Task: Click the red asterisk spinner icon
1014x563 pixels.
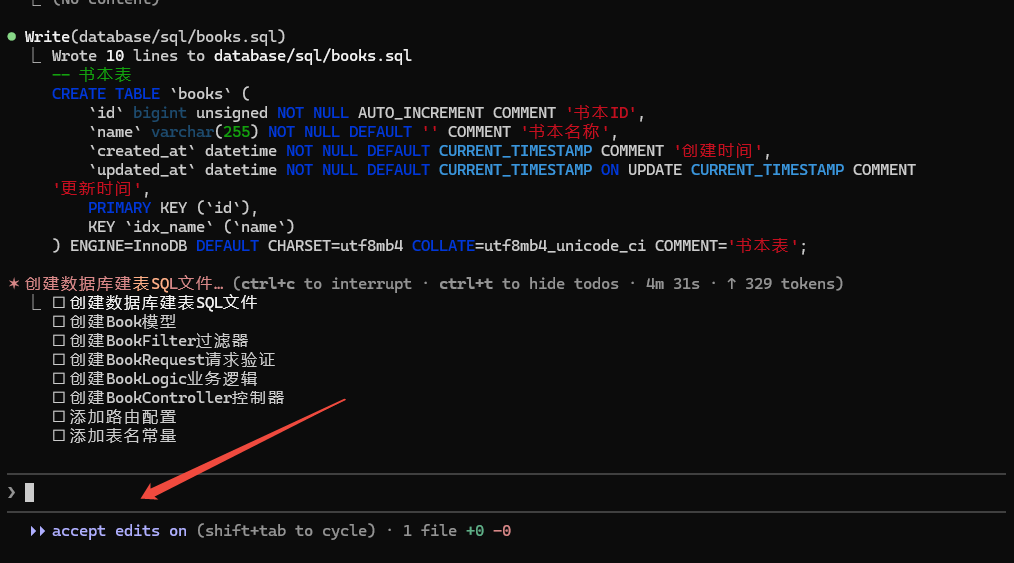Action: pos(13,284)
